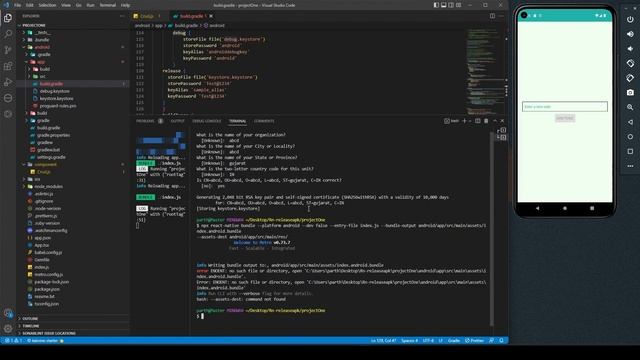This screenshot has height=360, width=640.
Task: Toggle the primary side bar layout icon
Action: 436,5
